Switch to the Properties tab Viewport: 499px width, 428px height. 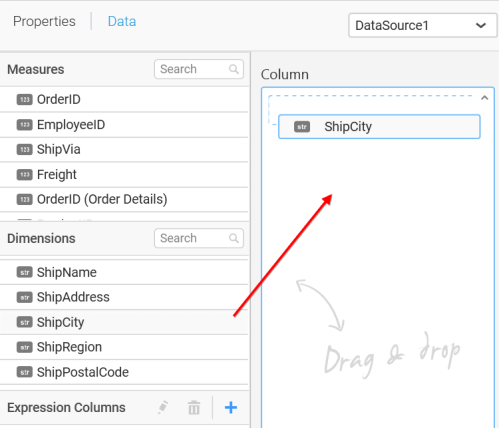(44, 21)
